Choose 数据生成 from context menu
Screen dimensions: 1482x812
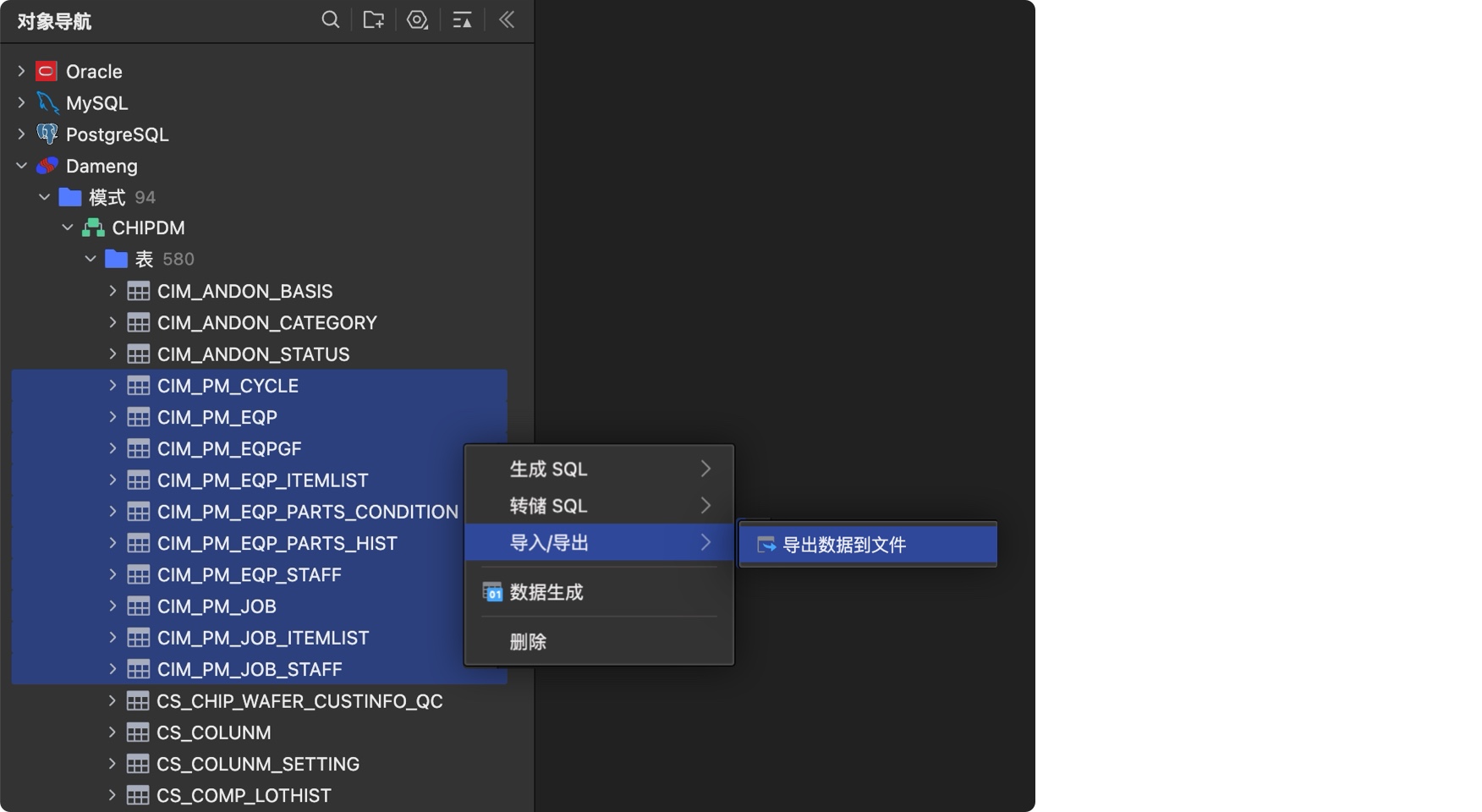(x=599, y=592)
